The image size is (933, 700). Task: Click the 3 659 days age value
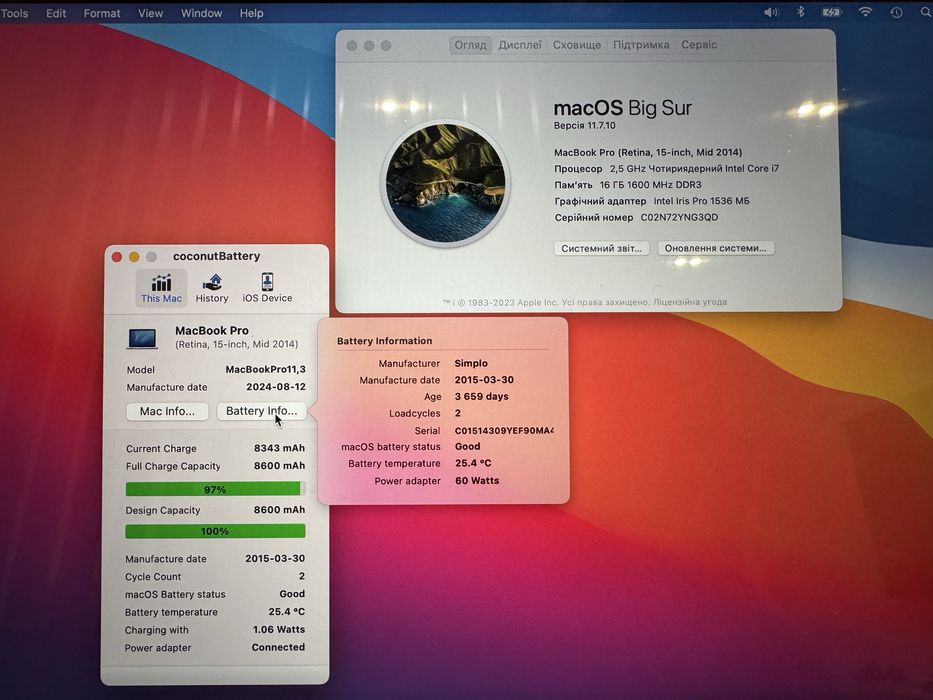coord(481,396)
